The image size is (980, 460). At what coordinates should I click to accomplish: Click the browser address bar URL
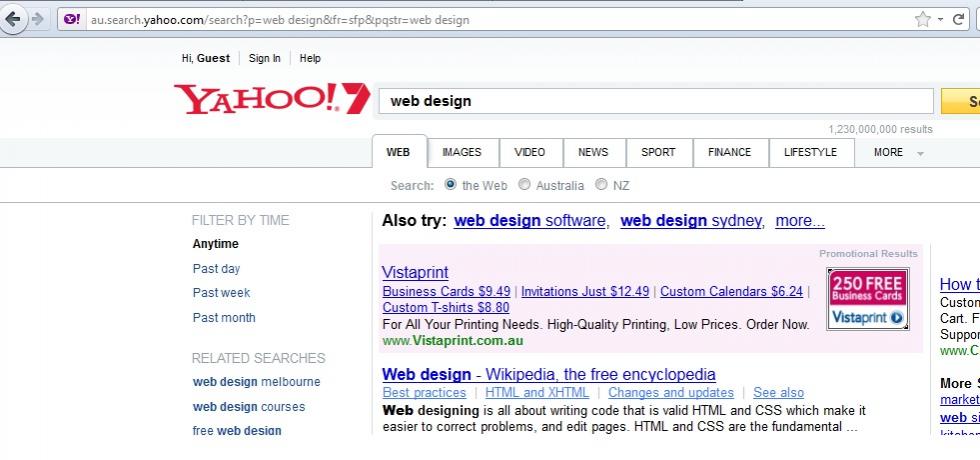280,20
